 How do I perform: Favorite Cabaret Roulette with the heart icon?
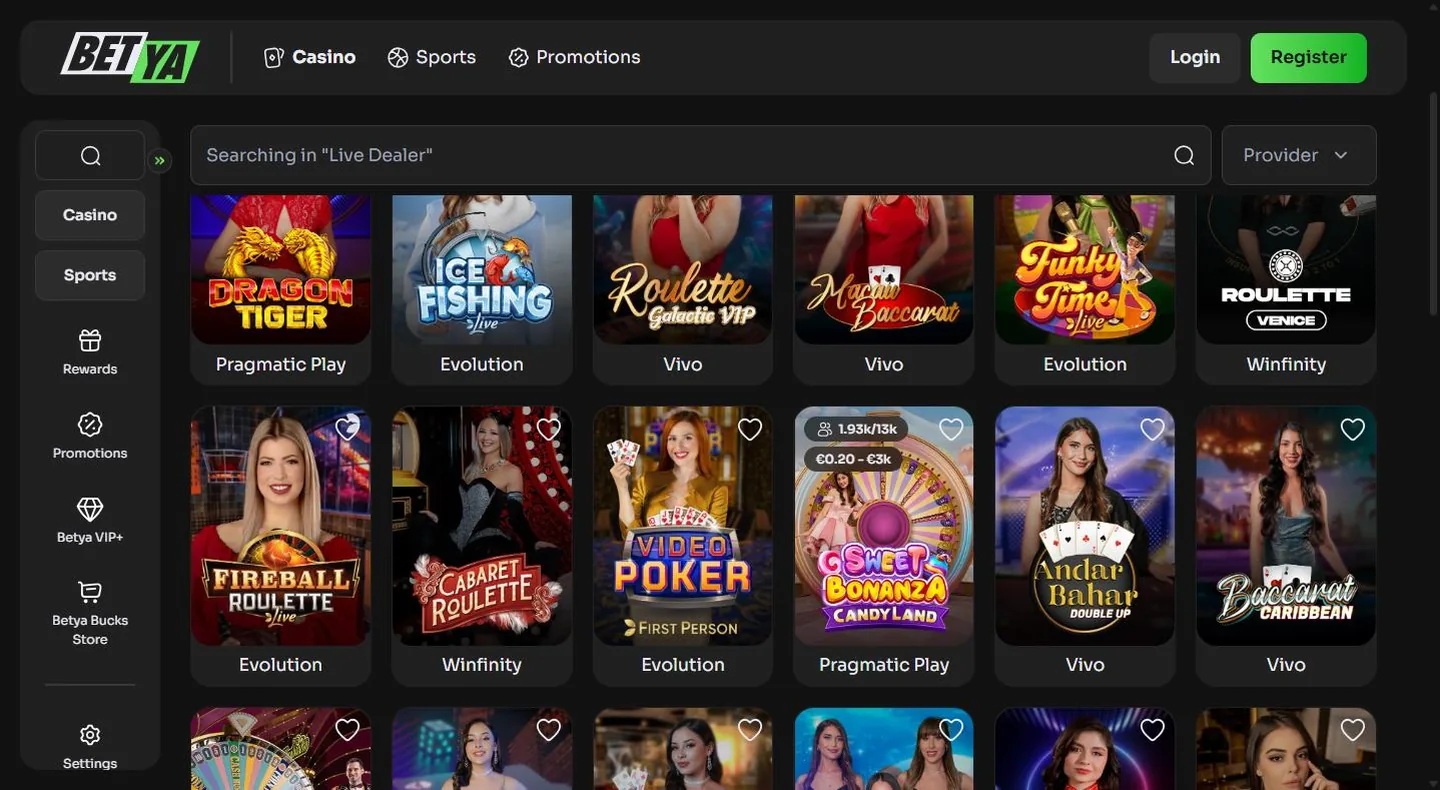click(x=549, y=429)
